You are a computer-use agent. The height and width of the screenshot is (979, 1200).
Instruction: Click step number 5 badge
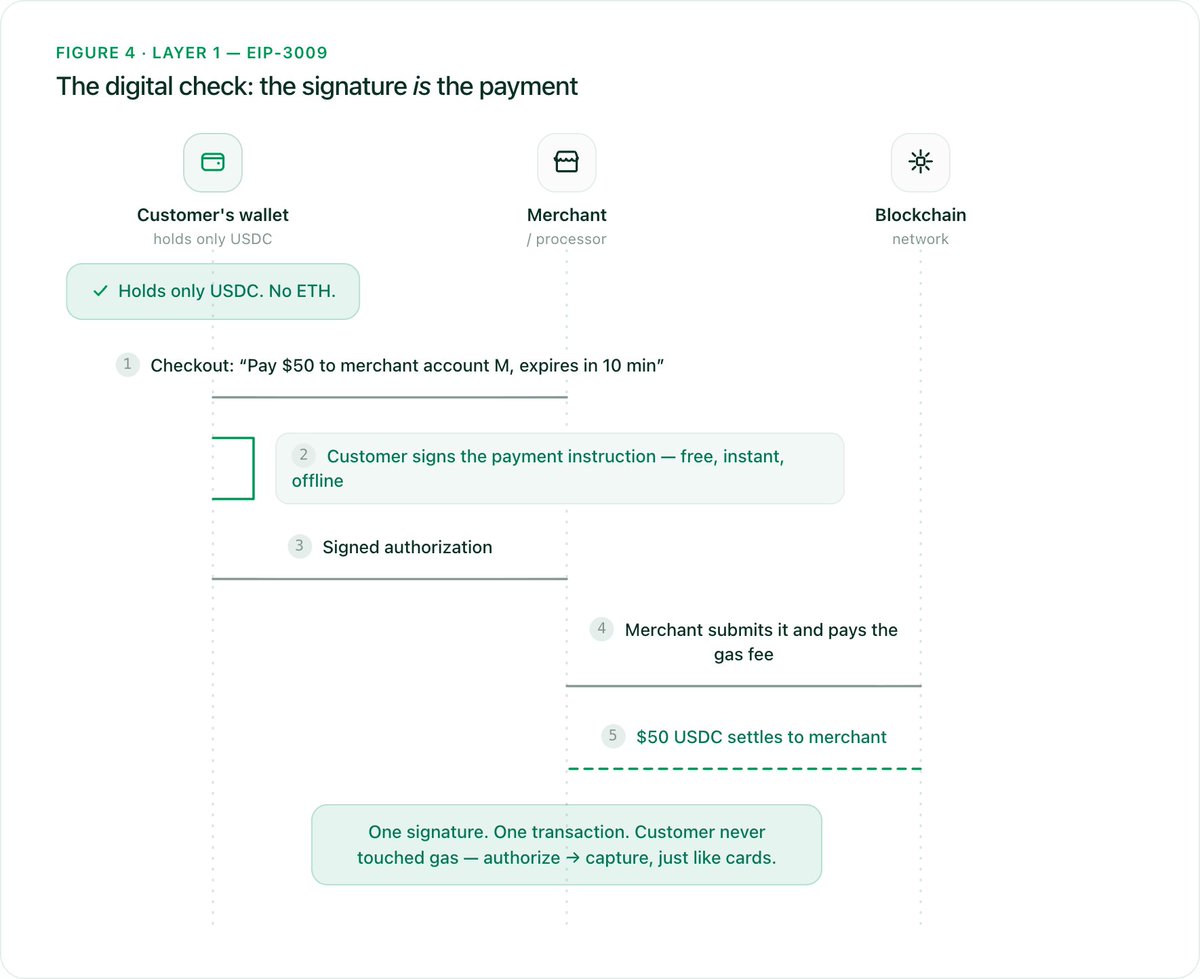click(614, 736)
